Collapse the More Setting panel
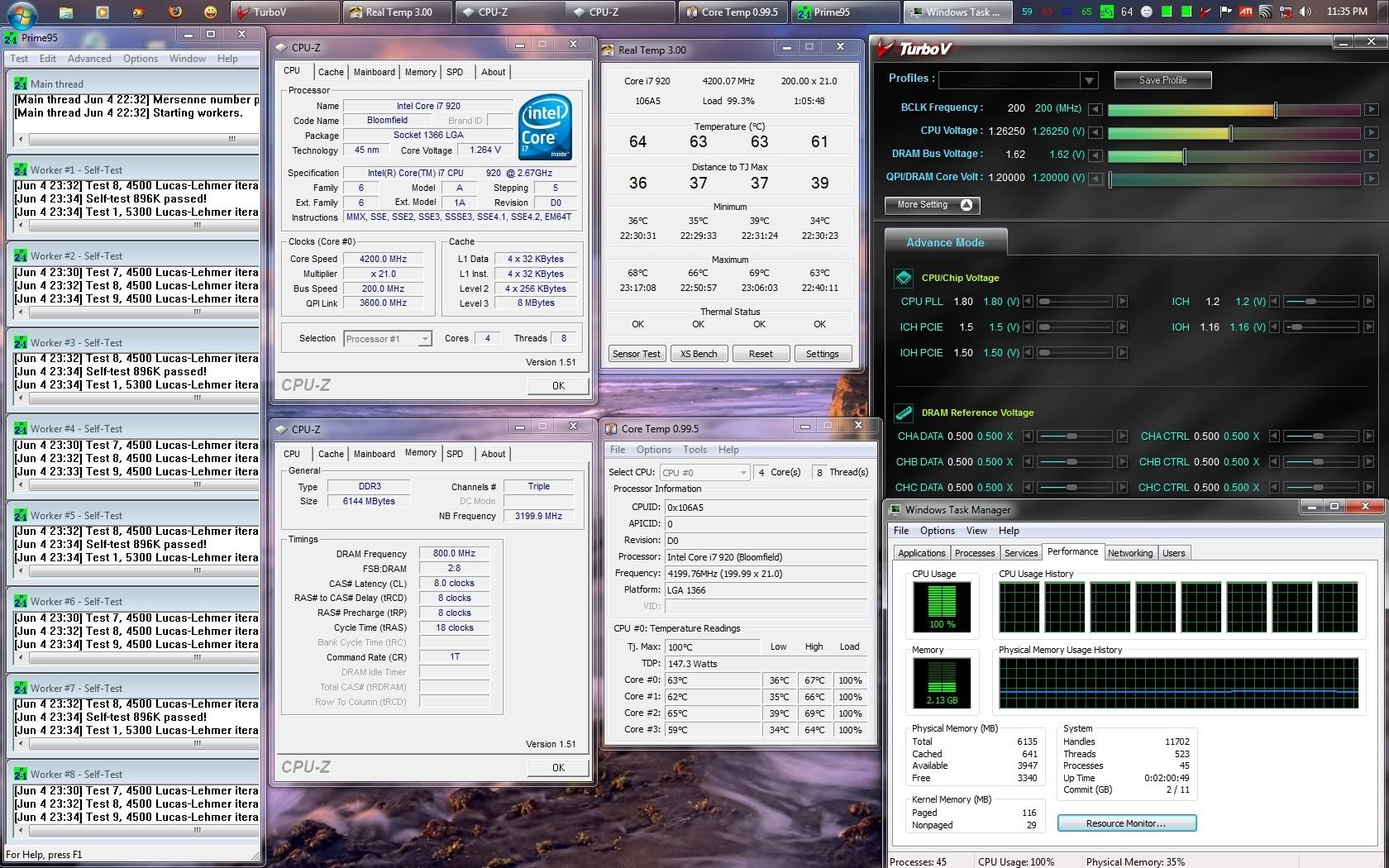 click(967, 205)
